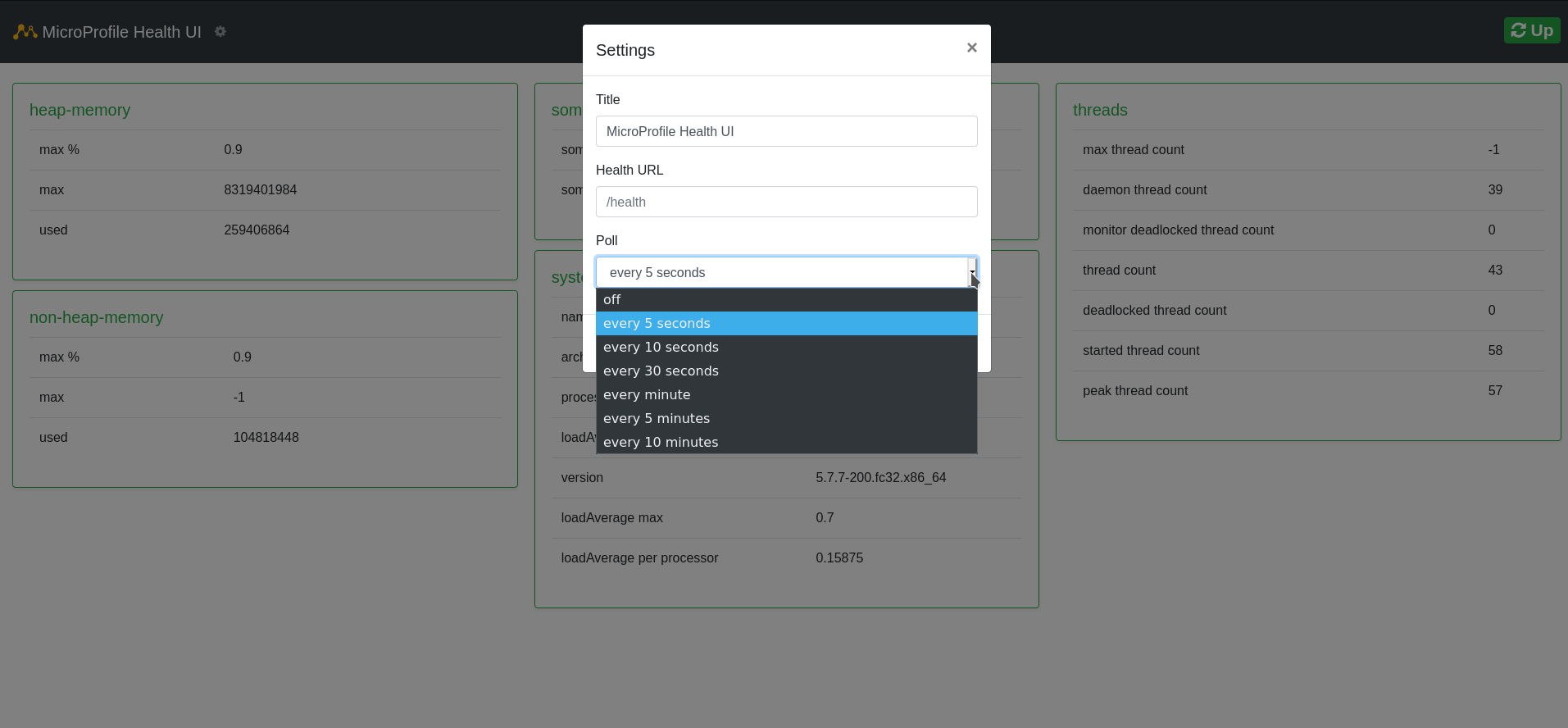Screen dimensions: 1568x728
Task: Click the Poll field label
Action: coord(607,240)
